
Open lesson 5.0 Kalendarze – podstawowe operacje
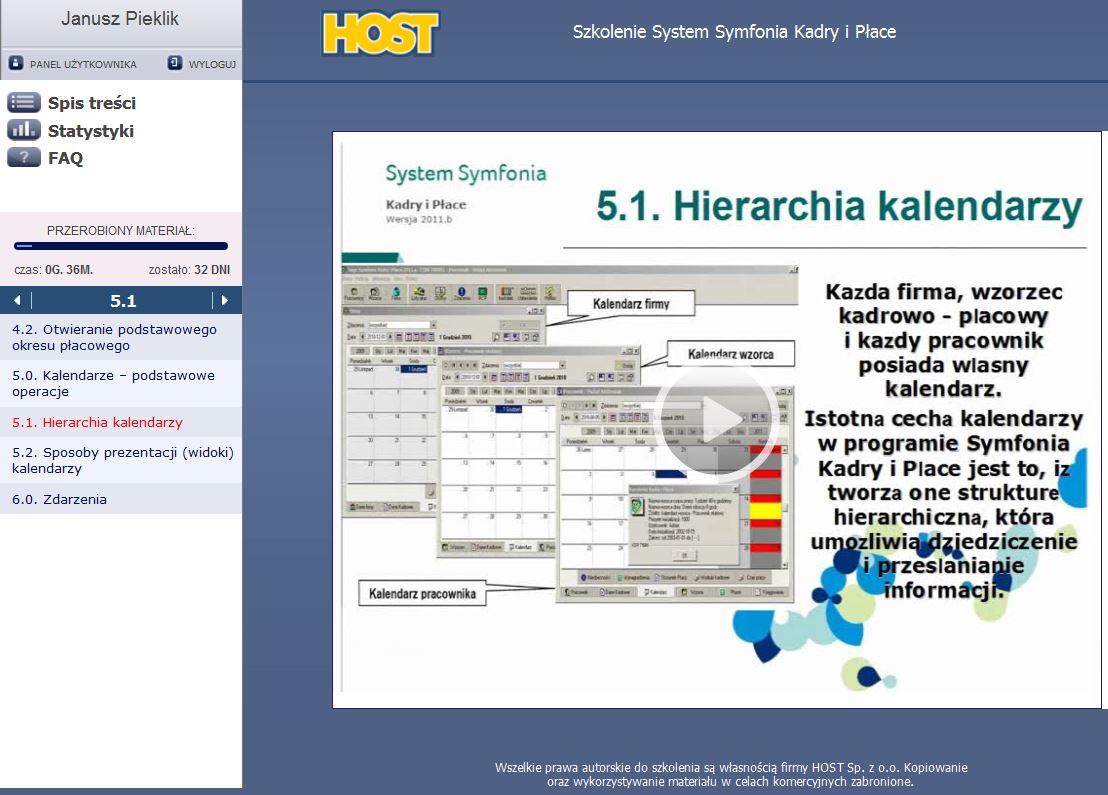tap(113, 383)
